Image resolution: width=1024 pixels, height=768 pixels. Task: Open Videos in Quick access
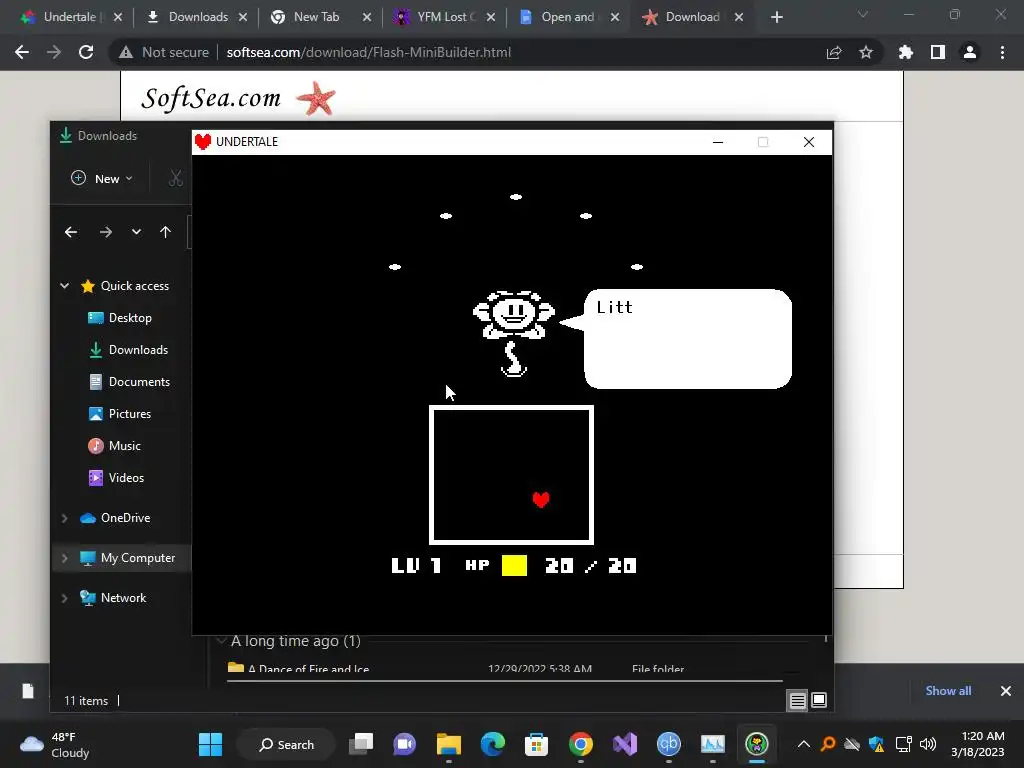[116, 477]
